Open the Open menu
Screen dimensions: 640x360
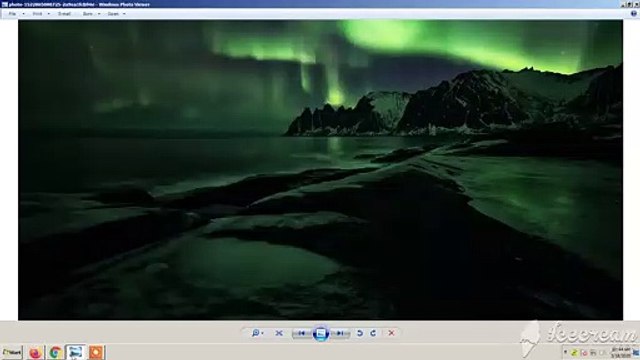[x=113, y=14]
